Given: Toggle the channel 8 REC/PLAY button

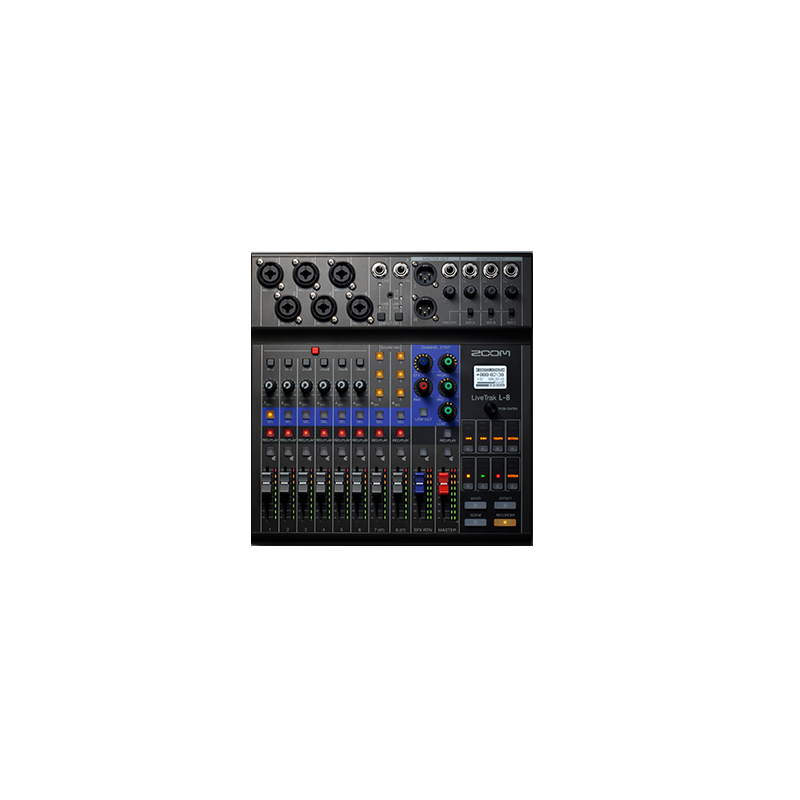Looking at the screenshot, I should tap(401, 433).
